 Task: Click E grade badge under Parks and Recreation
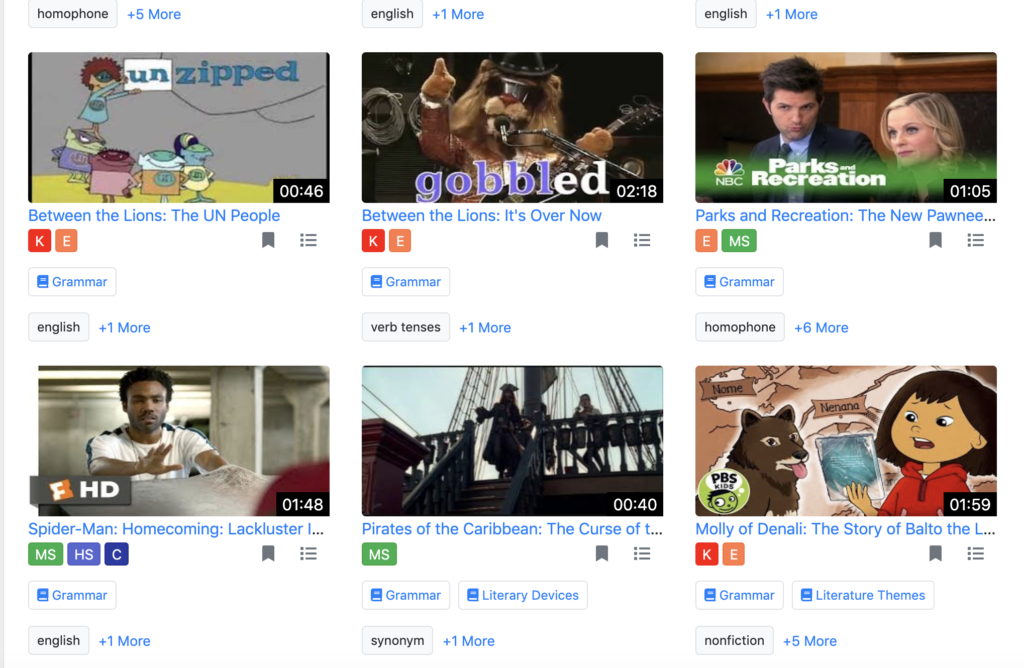click(707, 241)
